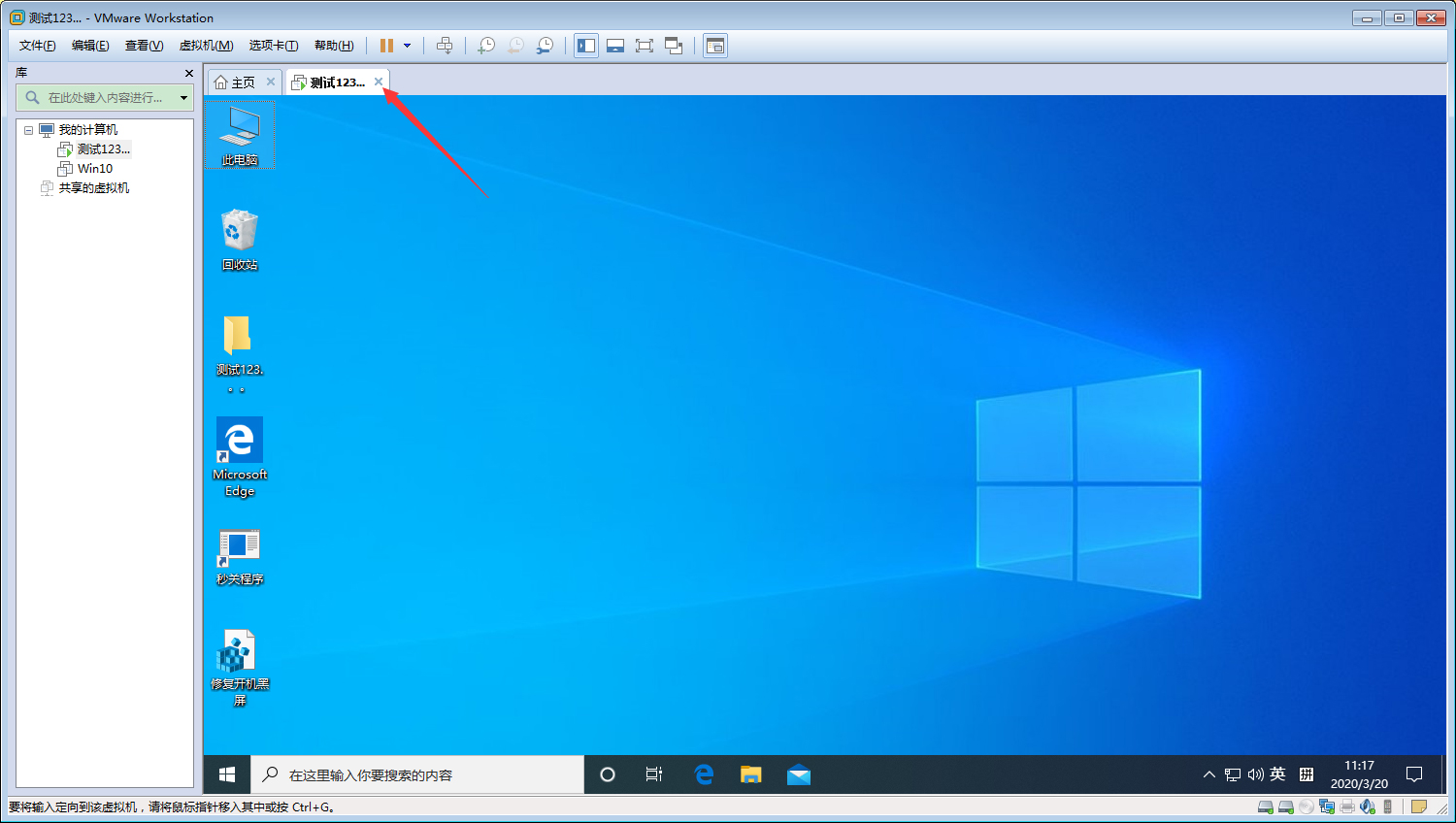
Task: Open the library search dropdown
Action: (x=184, y=97)
